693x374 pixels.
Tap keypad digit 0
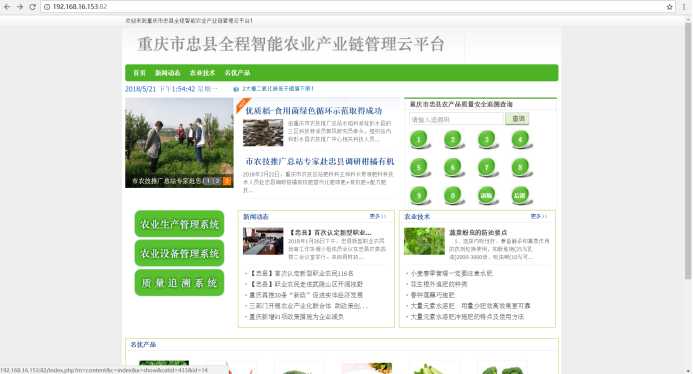[453, 195]
